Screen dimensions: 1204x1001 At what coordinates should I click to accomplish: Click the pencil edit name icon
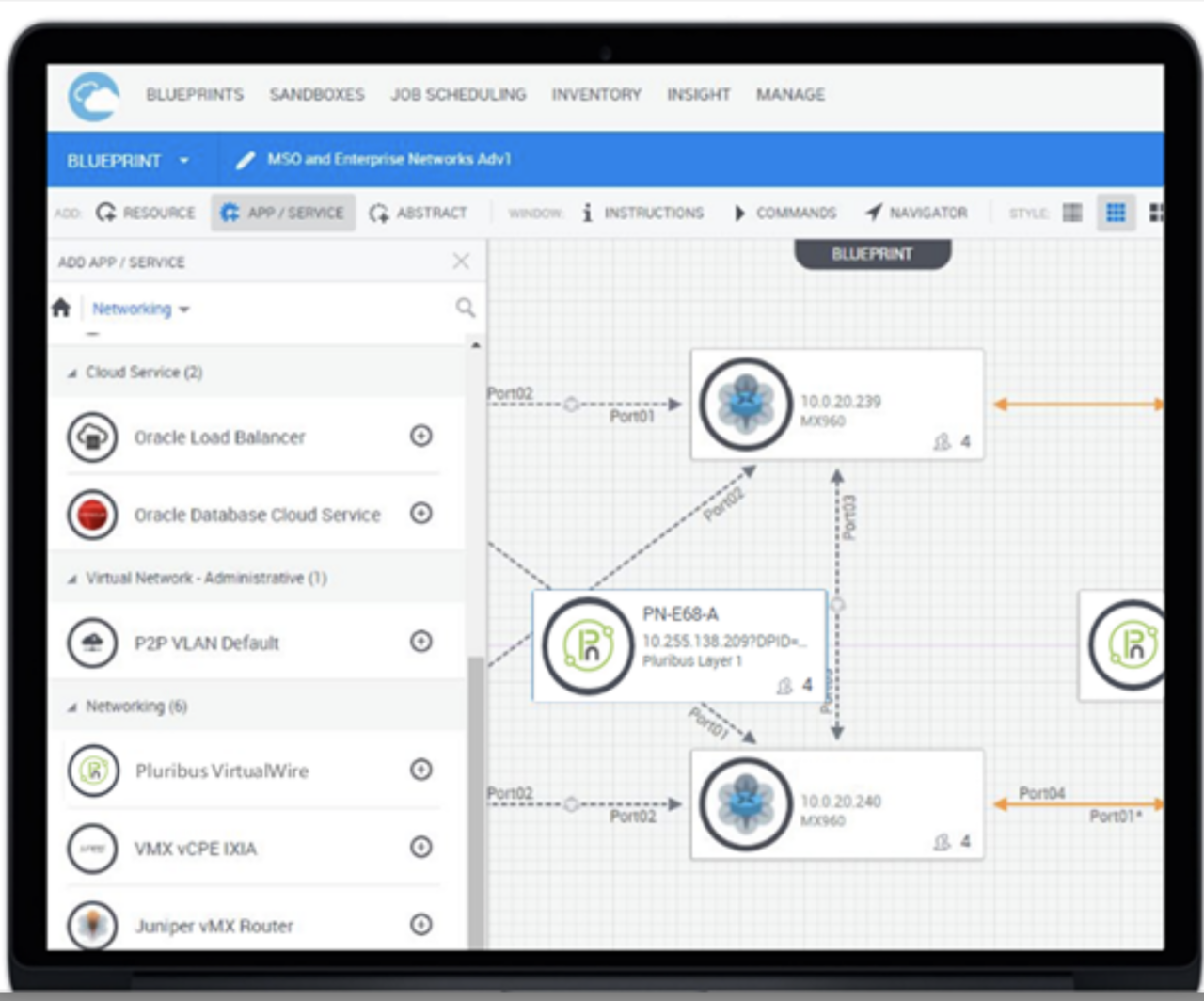246,160
